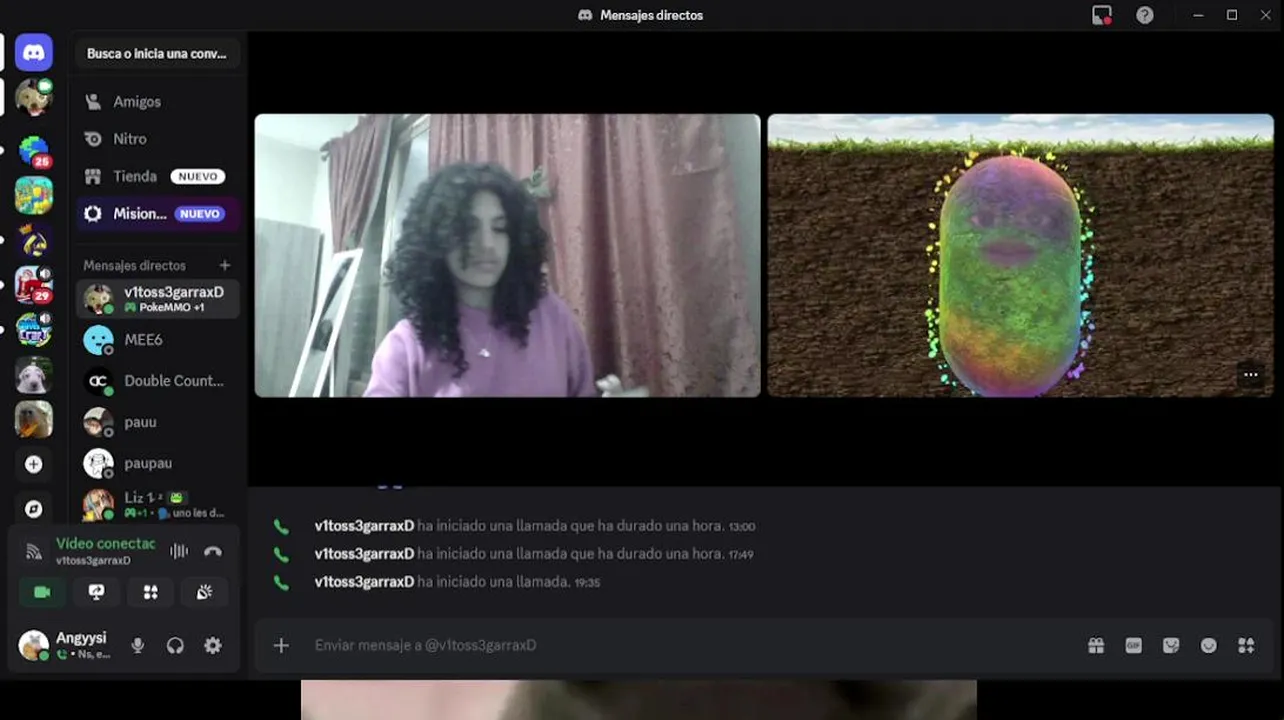
Task: Open Discord home direct messages icon
Action: coord(34,53)
